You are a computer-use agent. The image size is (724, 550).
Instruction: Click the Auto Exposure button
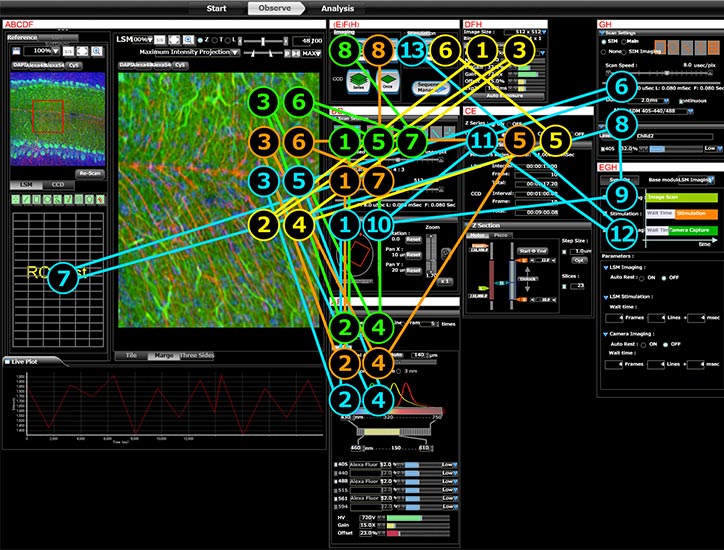point(505,96)
